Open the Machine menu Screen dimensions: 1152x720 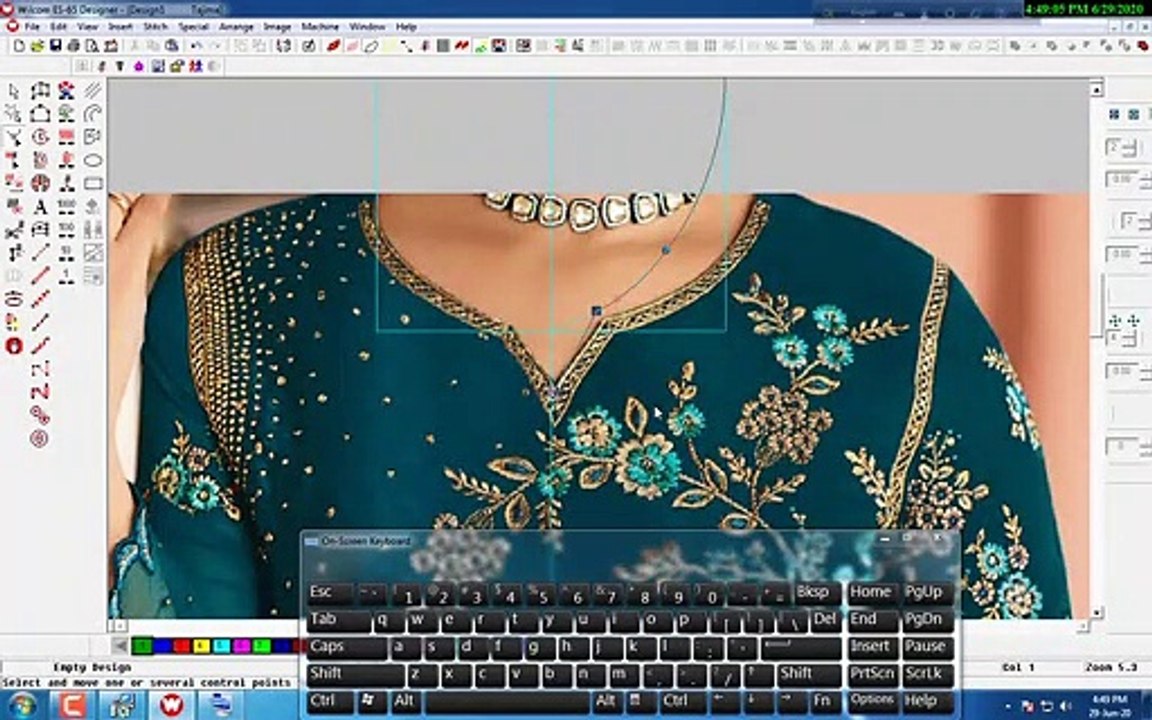pyautogui.click(x=320, y=26)
